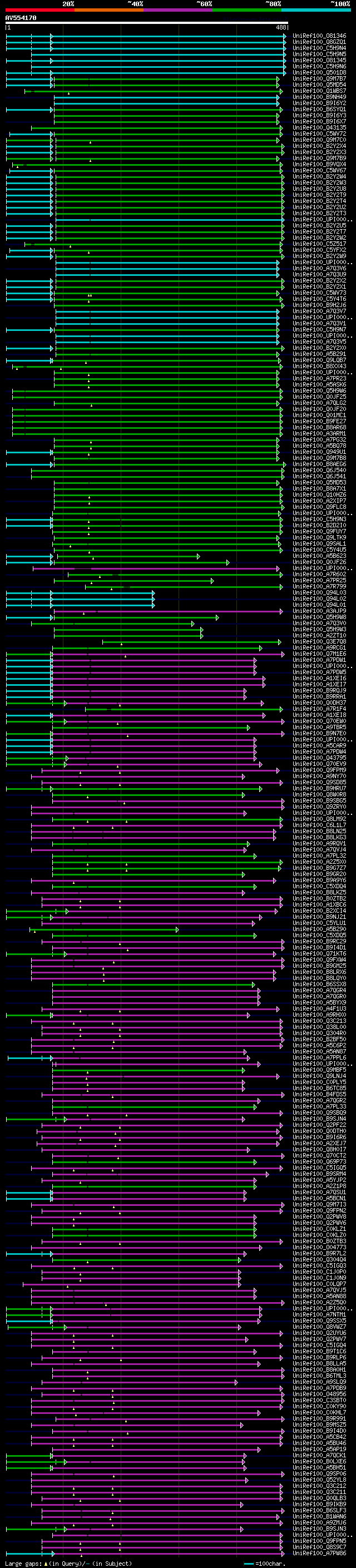Open hit UniRef100_A9RCG1
Image resolution: width=356 pixels, height=1568 pixels.
(319, 648)
